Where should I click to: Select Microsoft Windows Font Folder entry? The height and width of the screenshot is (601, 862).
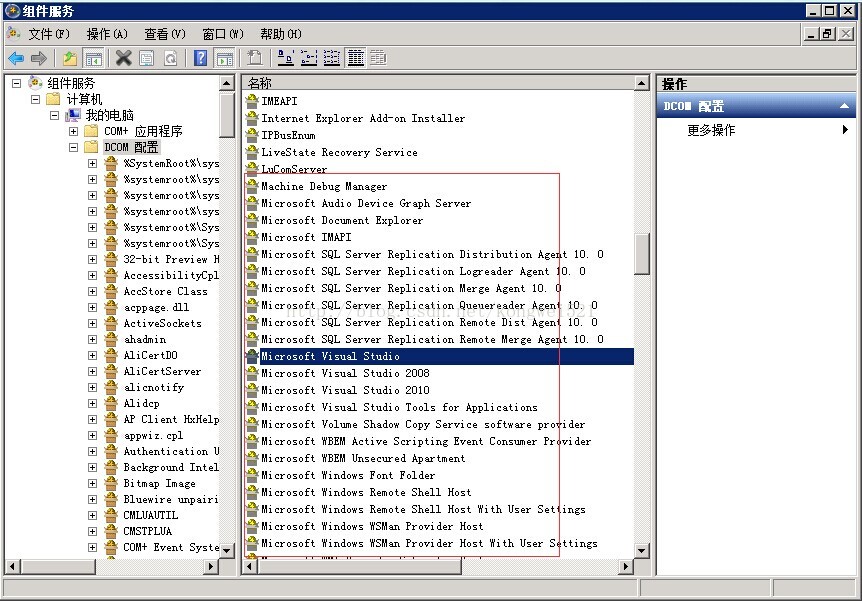(348, 475)
